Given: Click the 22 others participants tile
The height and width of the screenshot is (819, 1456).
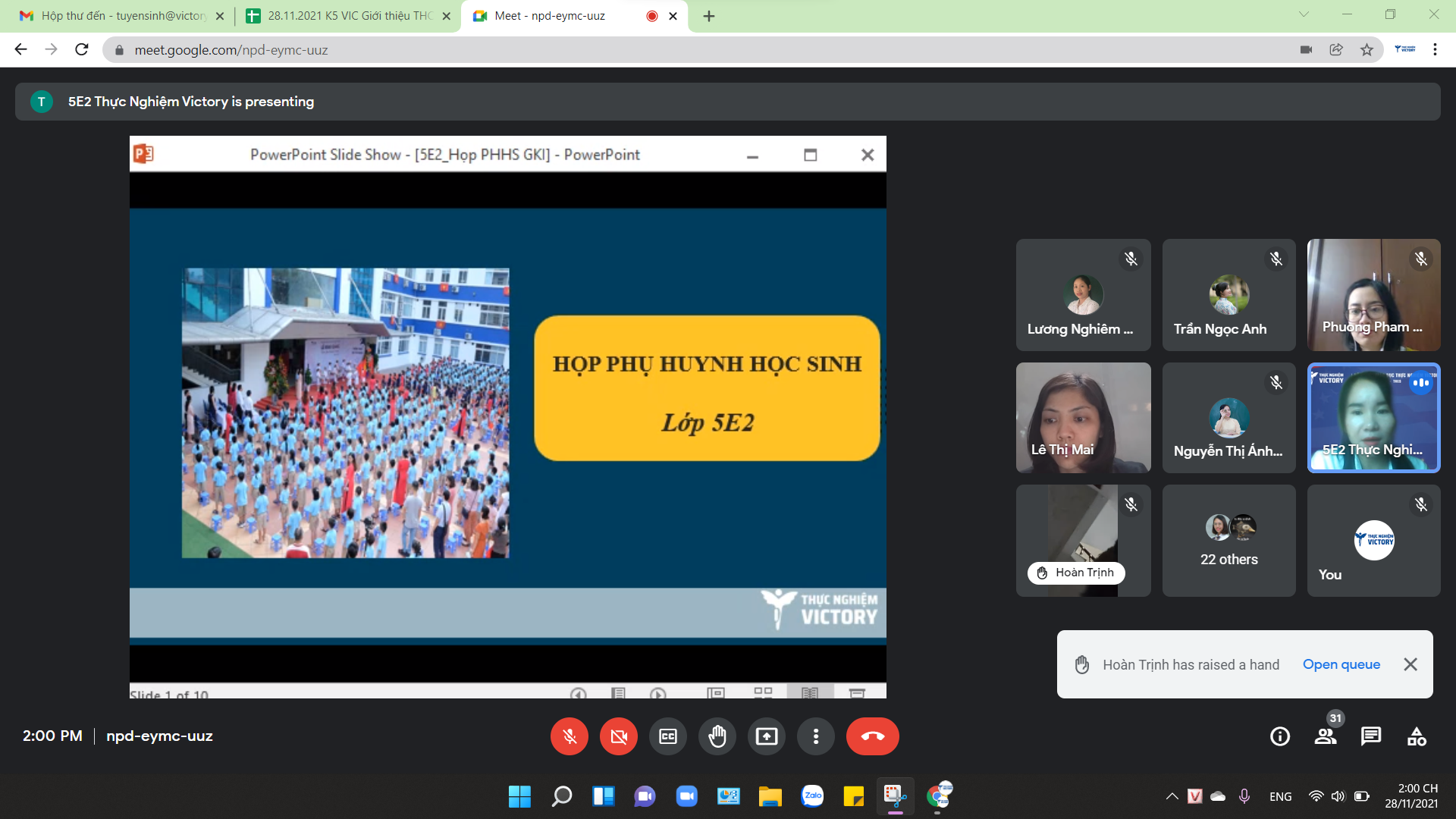Looking at the screenshot, I should tap(1228, 541).
